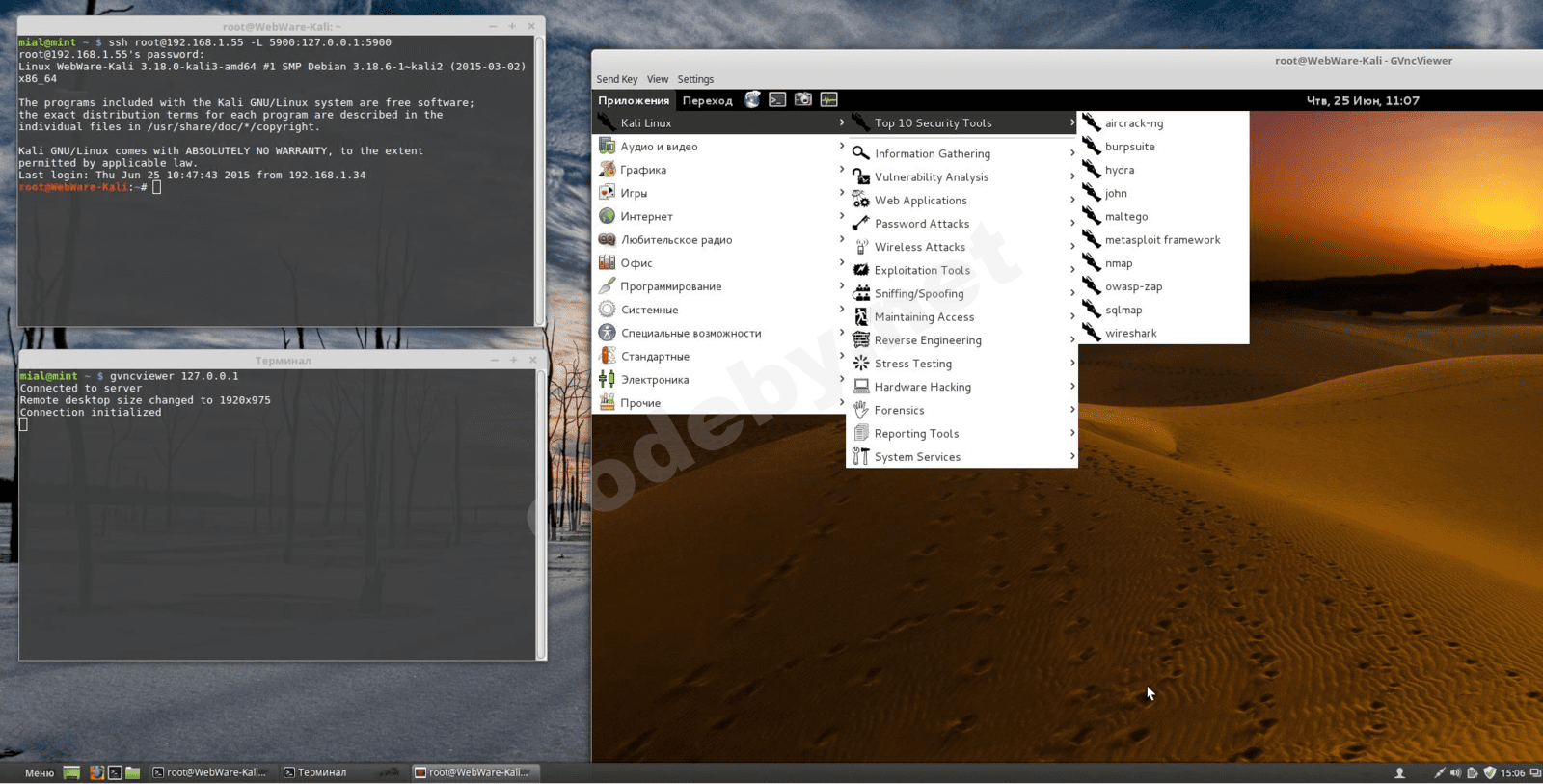Select the Kali Linux menu category
The image size is (1543, 784).
[x=720, y=123]
